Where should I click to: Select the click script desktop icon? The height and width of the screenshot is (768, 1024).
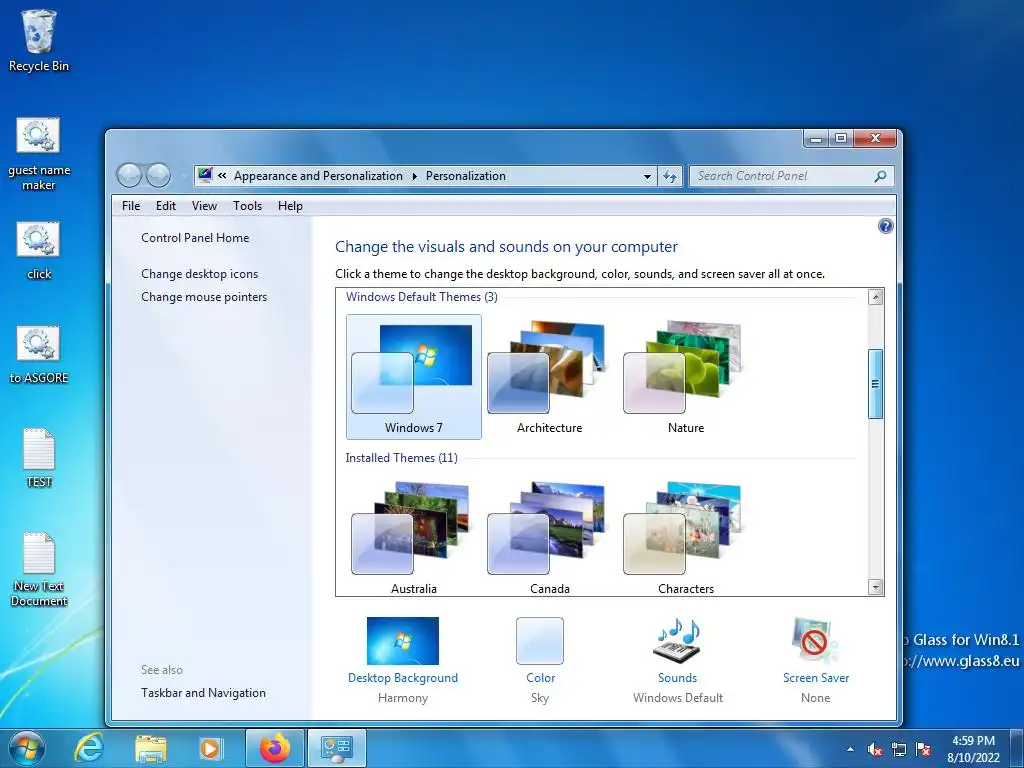pos(39,251)
